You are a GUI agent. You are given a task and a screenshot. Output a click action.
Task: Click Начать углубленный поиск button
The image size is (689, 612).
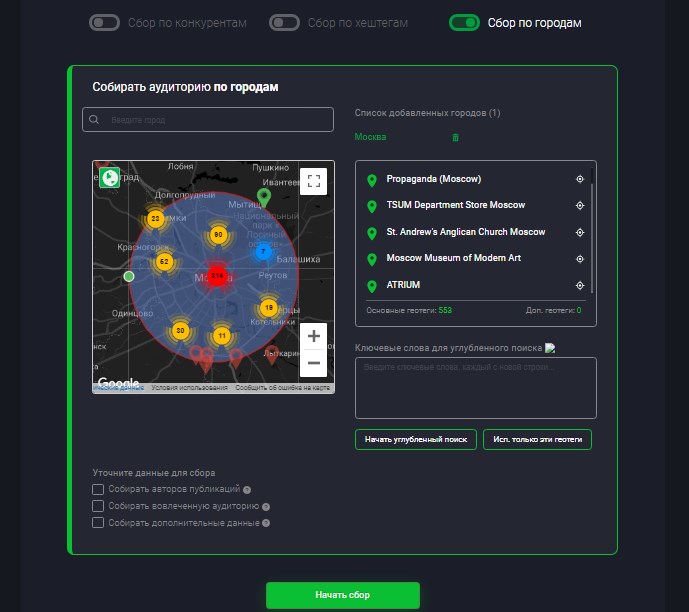[416, 439]
